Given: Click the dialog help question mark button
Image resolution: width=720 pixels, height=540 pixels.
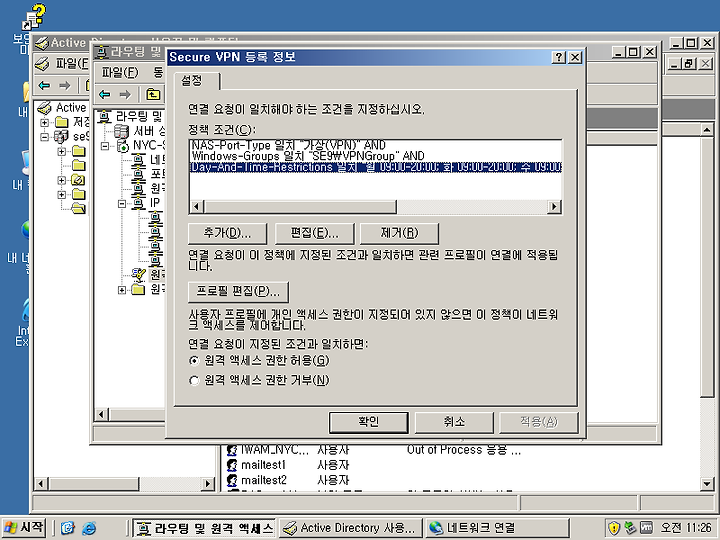Looking at the screenshot, I should coord(558,57).
